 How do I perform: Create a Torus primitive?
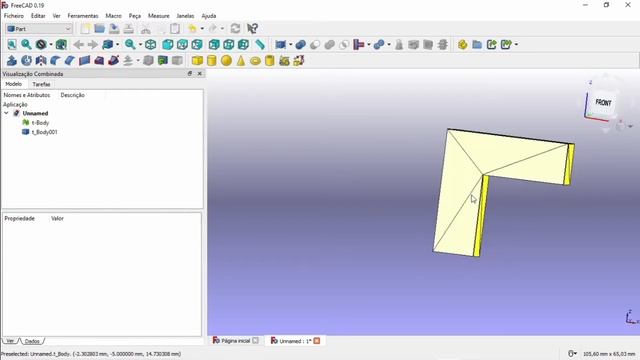pyautogui.click(x=256, y=61)
